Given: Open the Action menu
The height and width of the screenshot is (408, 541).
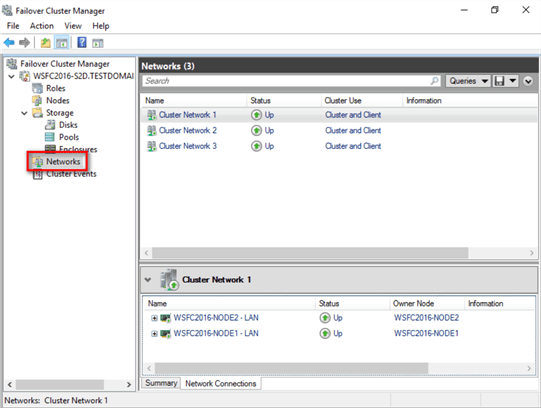Looking at the screenshot, I should [41, 26].
